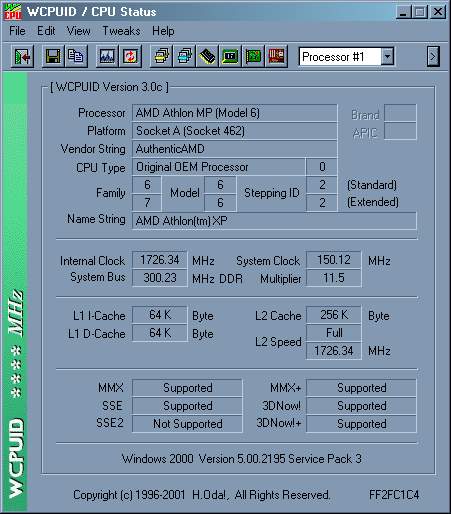Screen dimensions: 451x514
Task: Click the yellow stacked windows icon
Action: tap(161, 57)
